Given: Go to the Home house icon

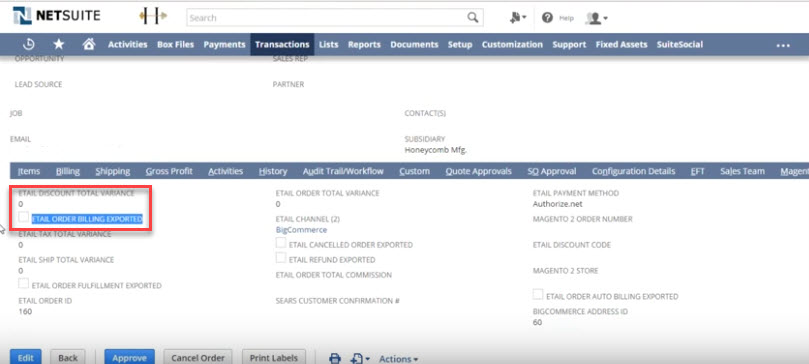Looking at the screenshot, I should pos(89,44).
